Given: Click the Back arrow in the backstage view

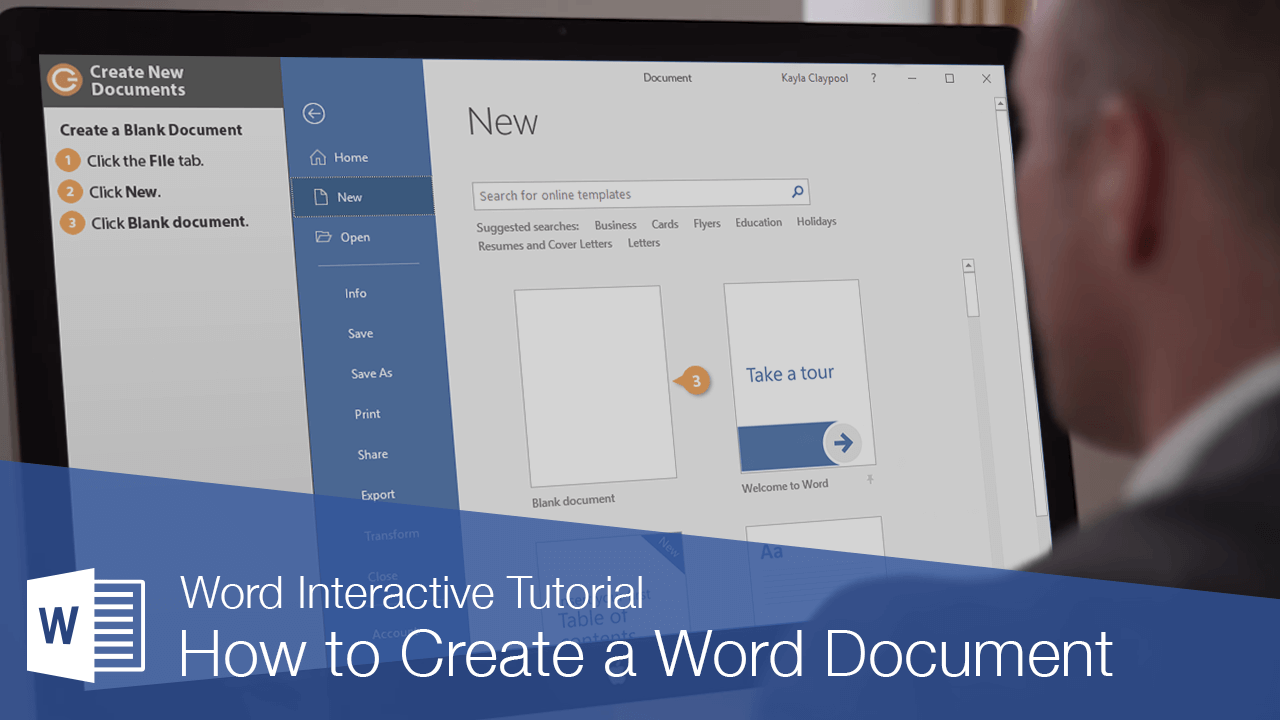Looking at the screenshot, I should tap(314, 114).
